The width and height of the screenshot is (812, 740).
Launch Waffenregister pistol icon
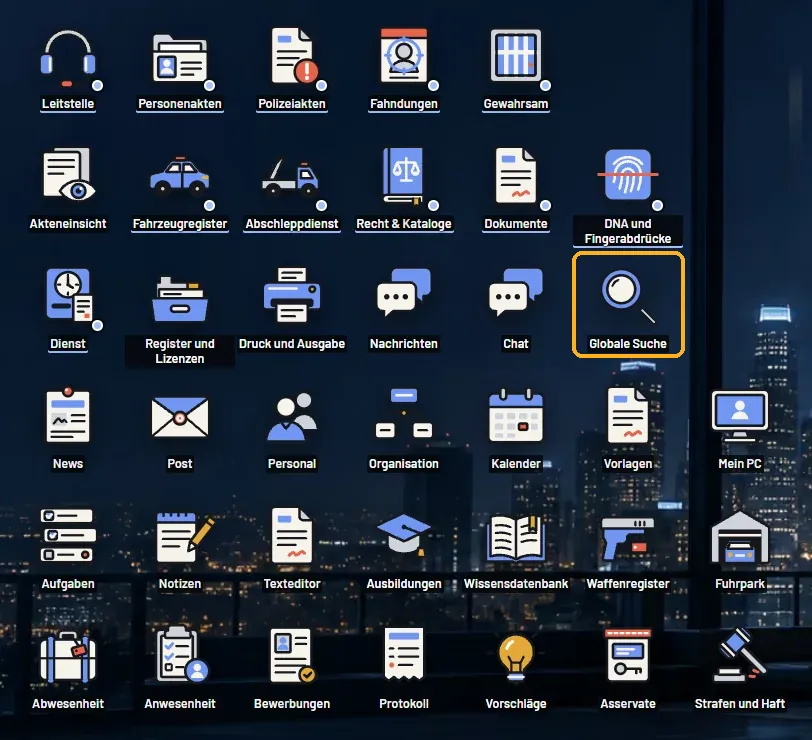point(628,539)
